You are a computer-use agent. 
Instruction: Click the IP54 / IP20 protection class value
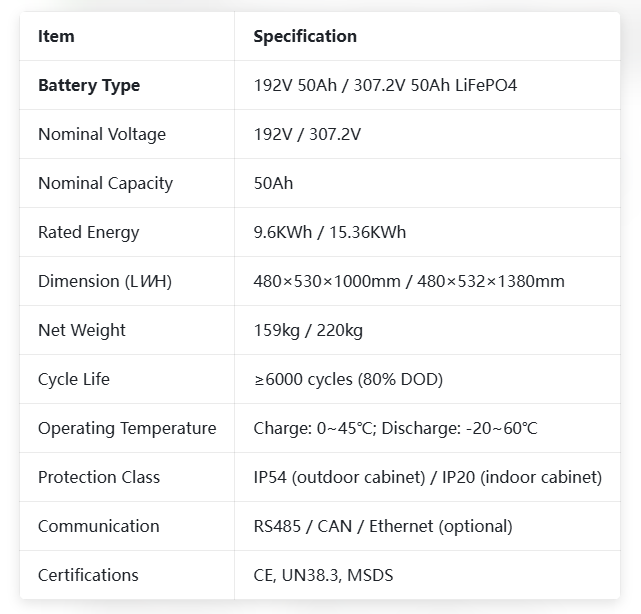(x=428, y=477)
